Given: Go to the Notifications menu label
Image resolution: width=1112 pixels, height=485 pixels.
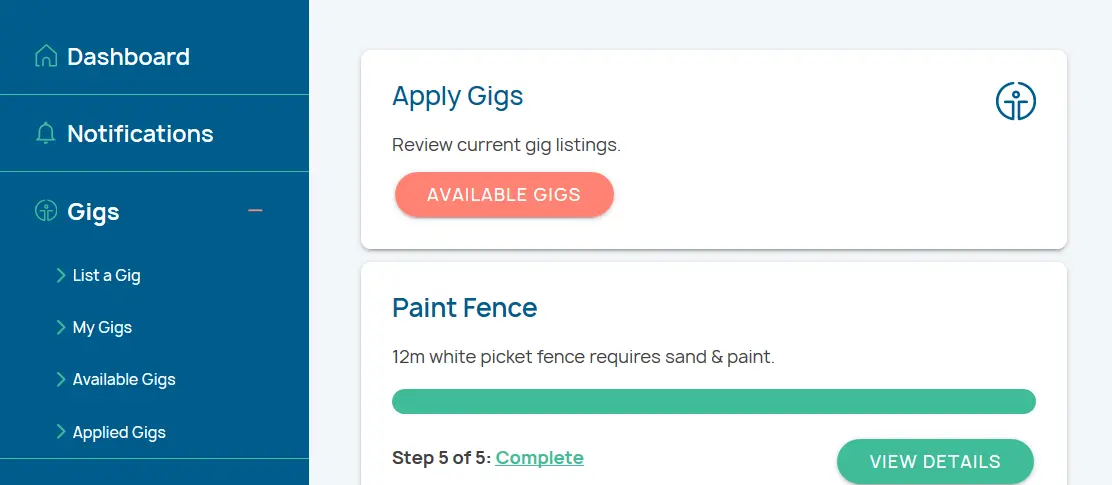Looking at the screenshot, I should 140,134.
